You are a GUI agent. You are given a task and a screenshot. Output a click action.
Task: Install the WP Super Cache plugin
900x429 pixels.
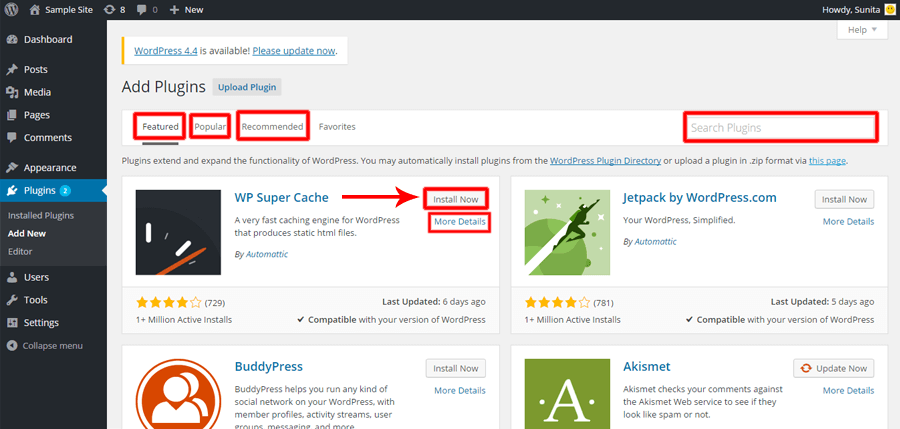coord(456,199)
